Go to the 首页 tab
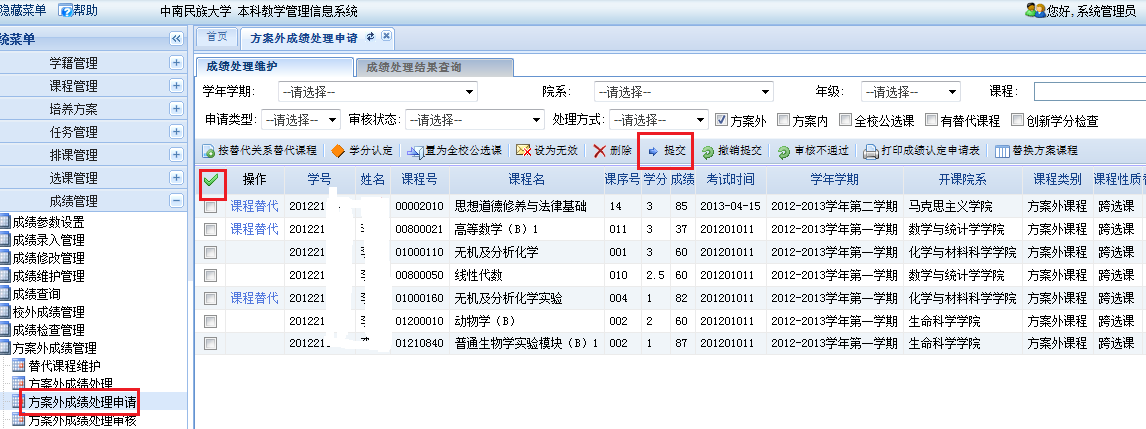The height and width of the screenshot is (429, 1146). coord(216,37)
